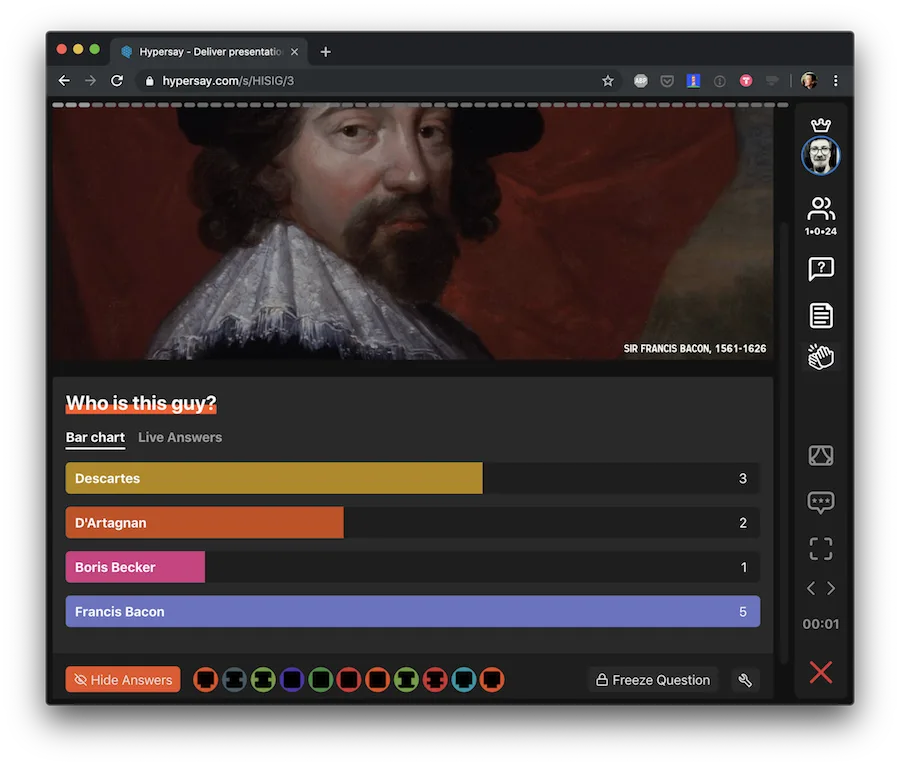Screen dimensions: 900x766
Task: Go to previous slide arrow
Action: [811, 588]
